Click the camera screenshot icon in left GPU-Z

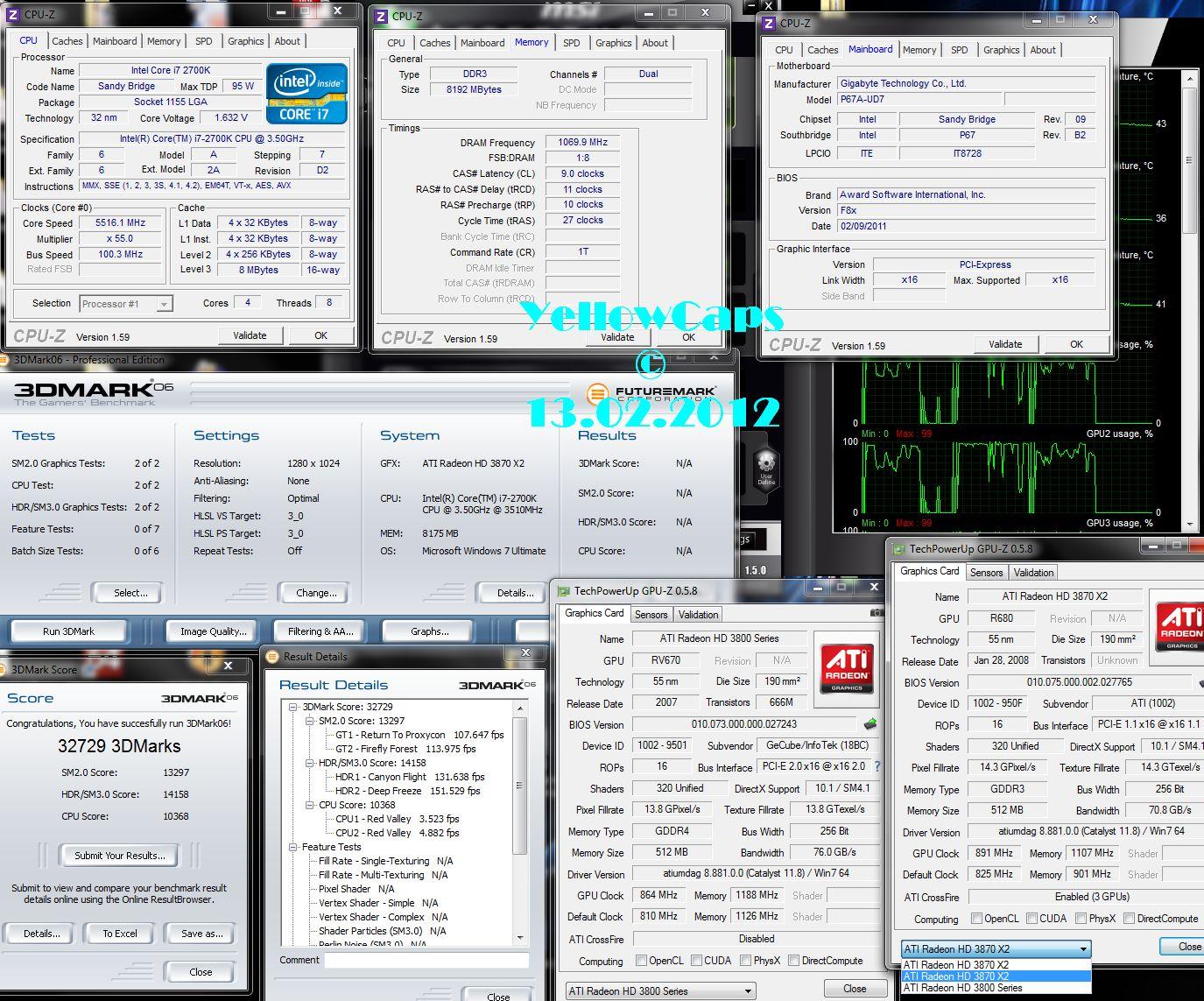pos(875,613)
